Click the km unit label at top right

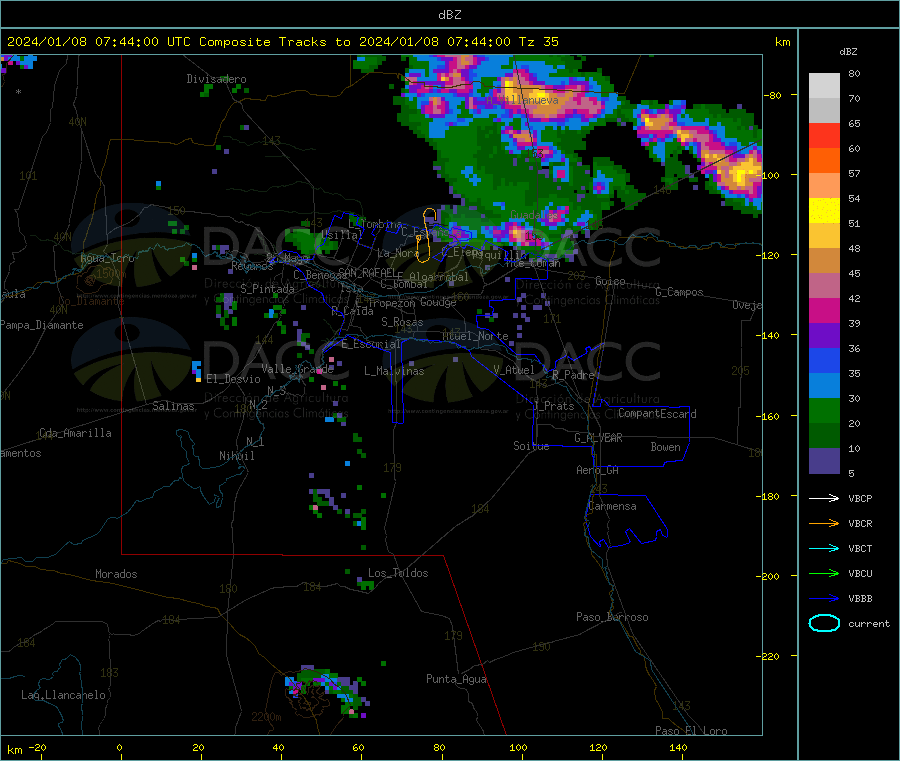point(782,42)
